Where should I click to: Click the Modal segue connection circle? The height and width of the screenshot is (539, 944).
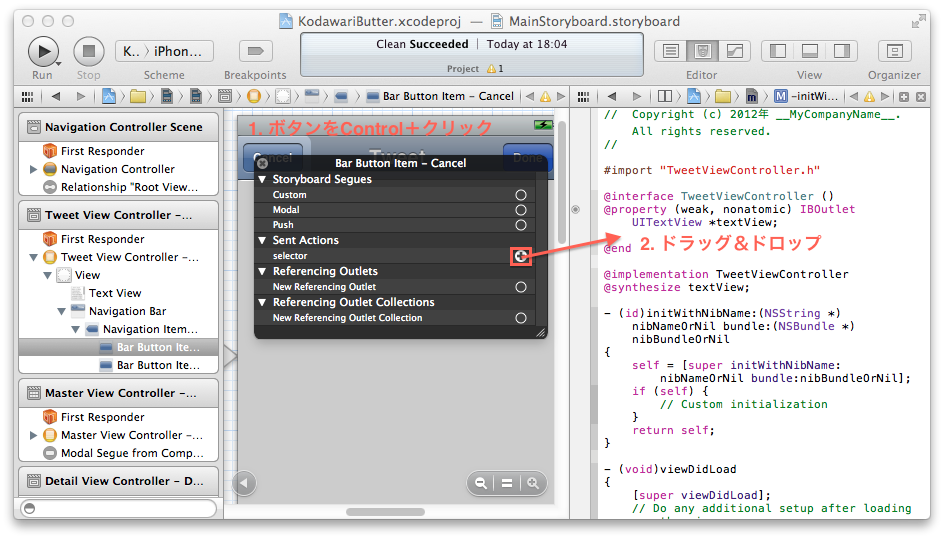(521, 210)
